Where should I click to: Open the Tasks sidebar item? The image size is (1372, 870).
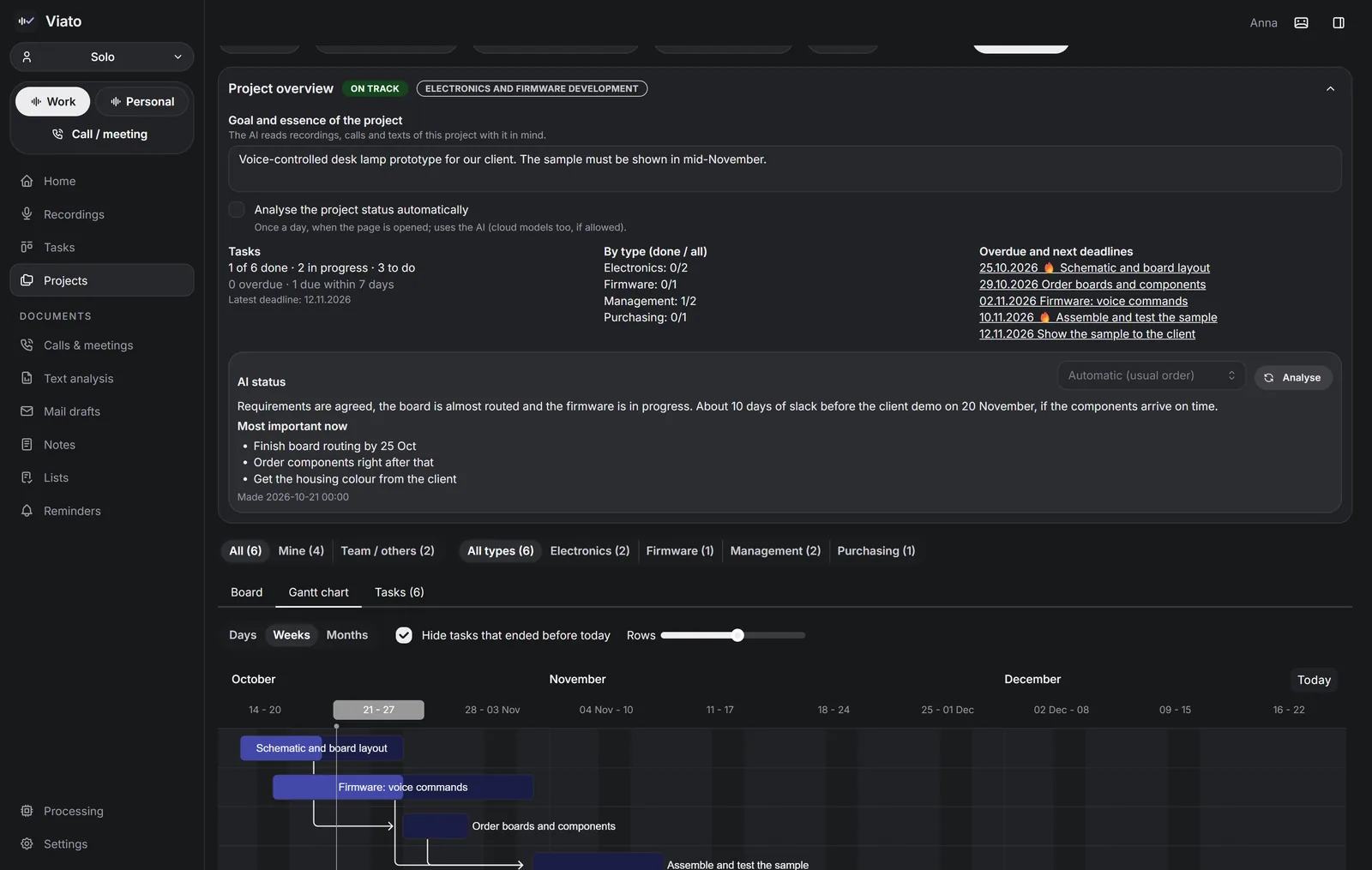(102, 247)
